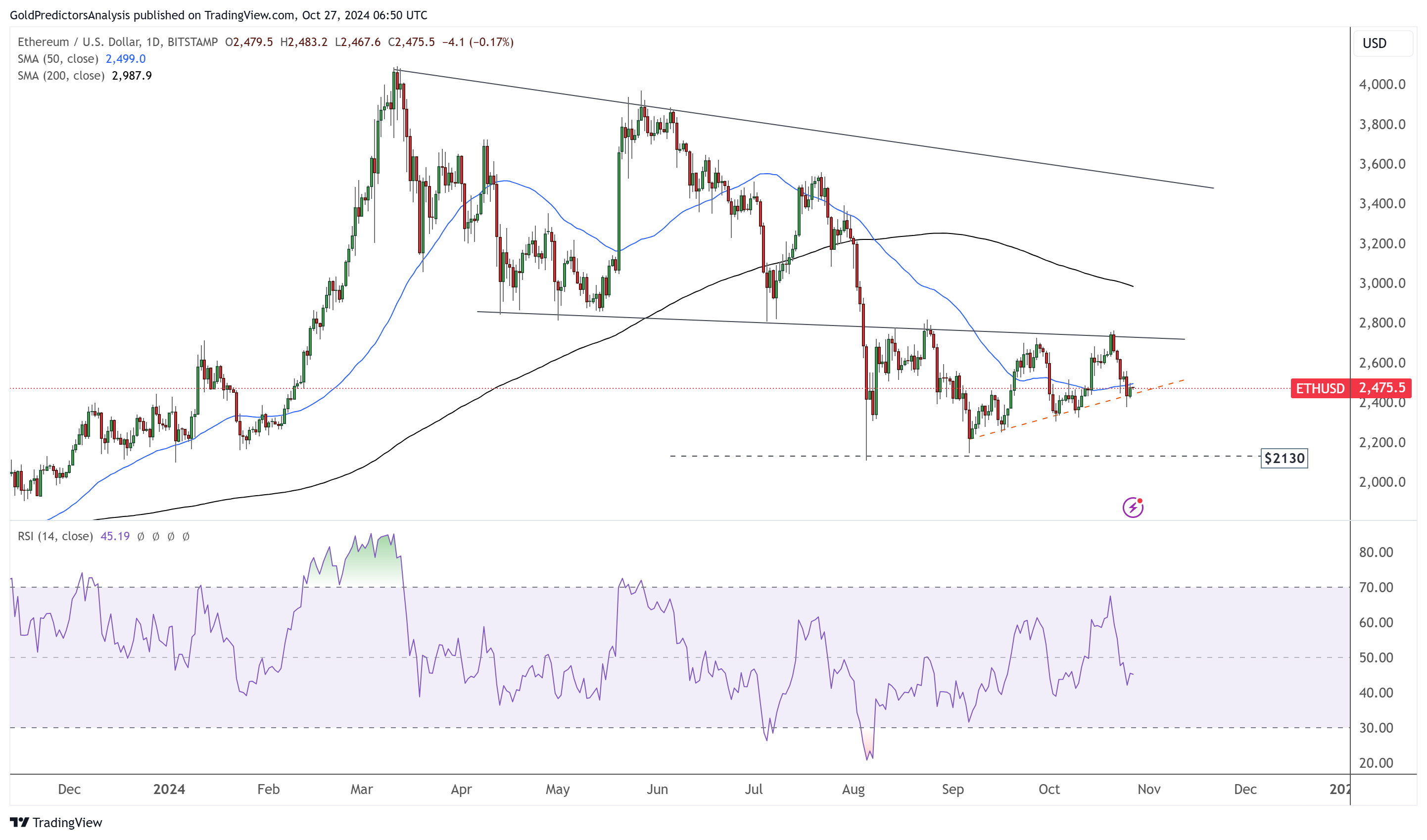The height and width of the screenshot is (840, 1427).
Task: Click the 2024 label on time axis
Action: [x=169, y=789]
